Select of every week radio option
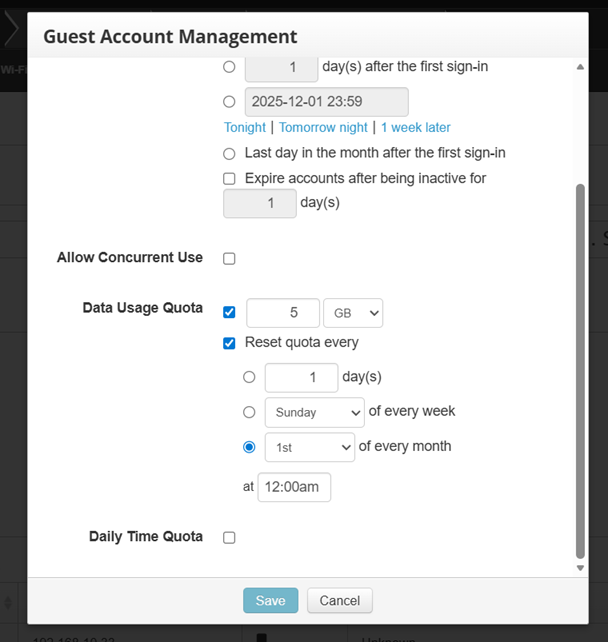This screenshot has height=642, width=608. [249, 412]
